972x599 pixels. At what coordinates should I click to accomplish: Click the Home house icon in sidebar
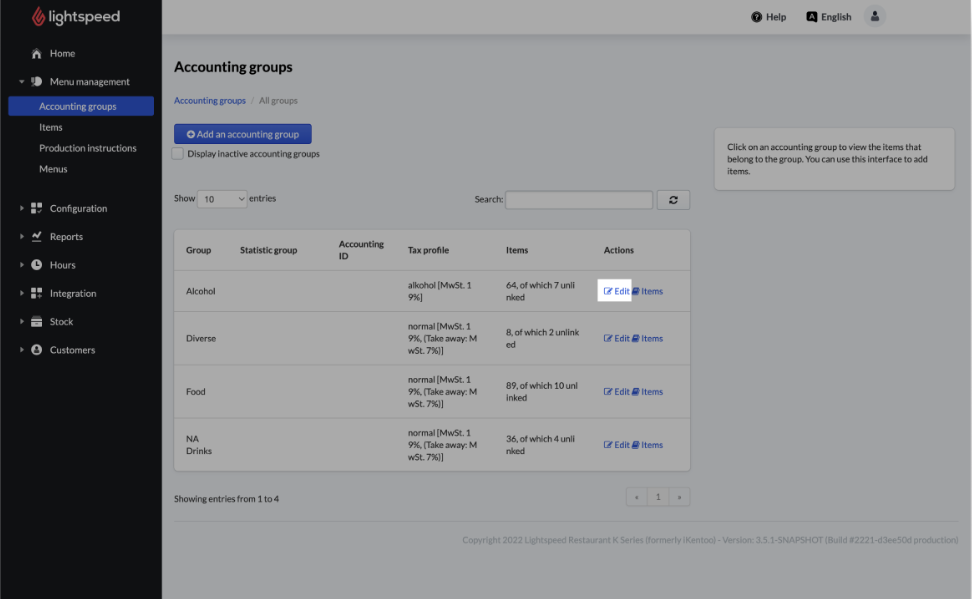coord(37,54)
